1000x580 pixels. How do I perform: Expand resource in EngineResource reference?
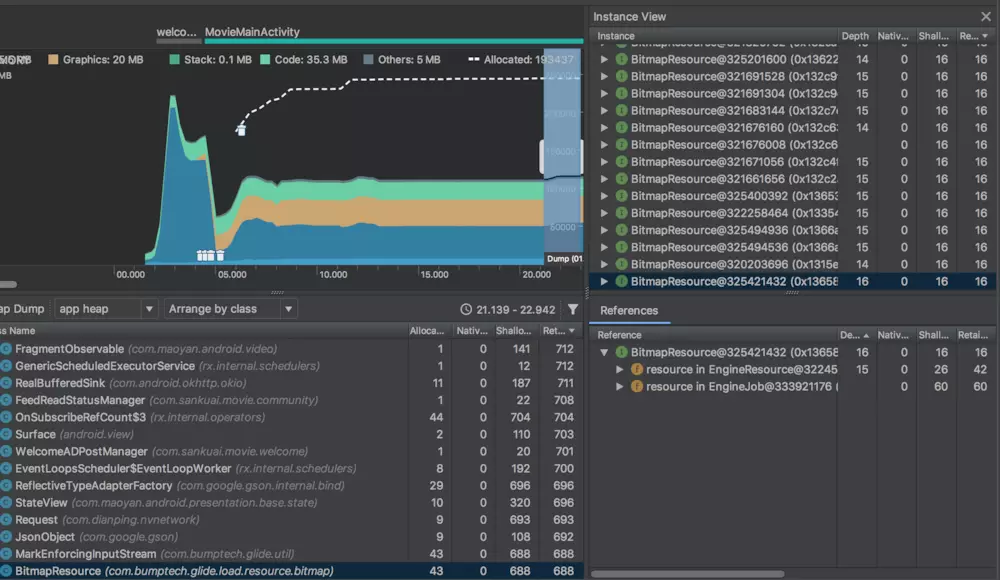point(619,369)
